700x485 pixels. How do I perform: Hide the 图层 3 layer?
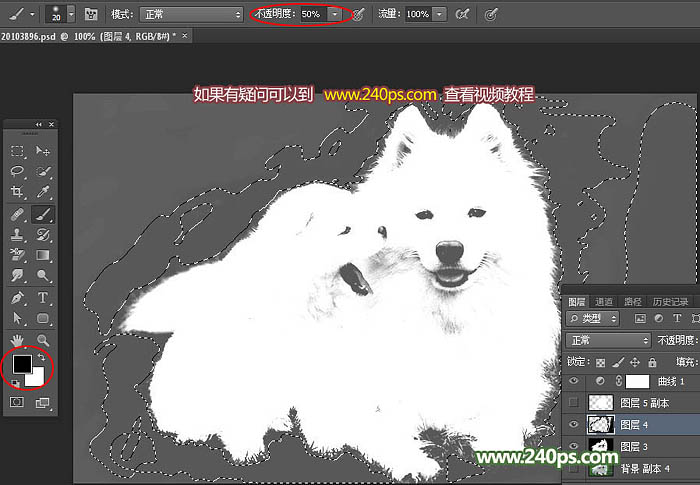tap(573, 446)
